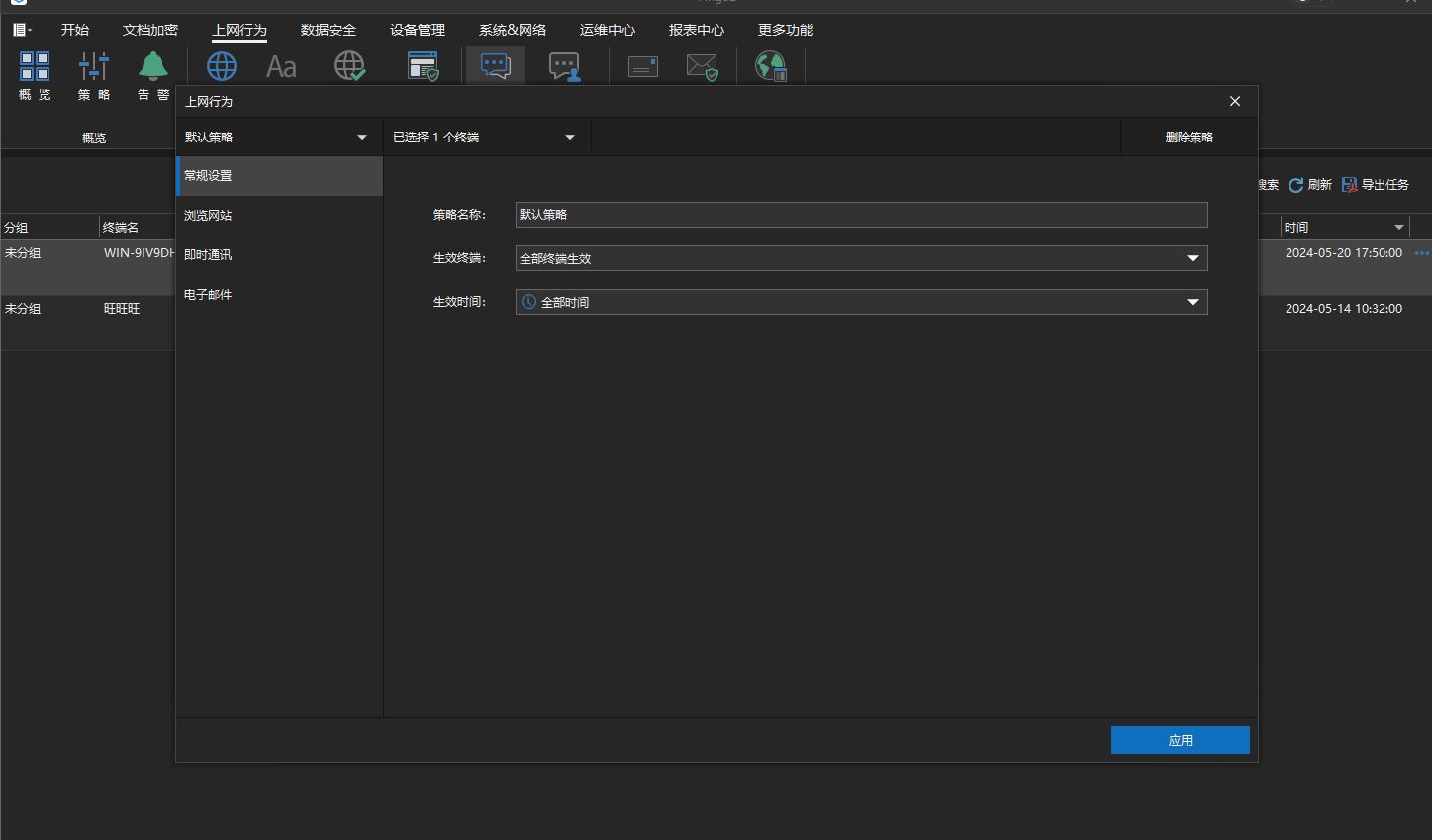Select 即时通讯 in the dialog sidebar
This screenshot has height=840, width=1432.
click(279, 255)
